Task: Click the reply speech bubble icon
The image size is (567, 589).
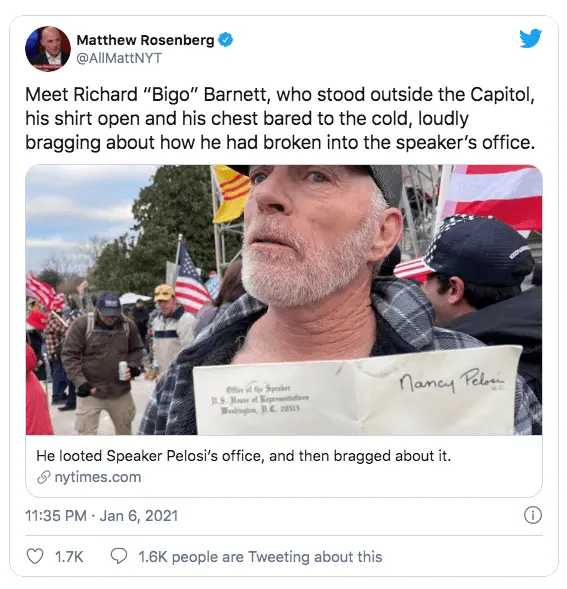Action: click(x=119, y=556)
